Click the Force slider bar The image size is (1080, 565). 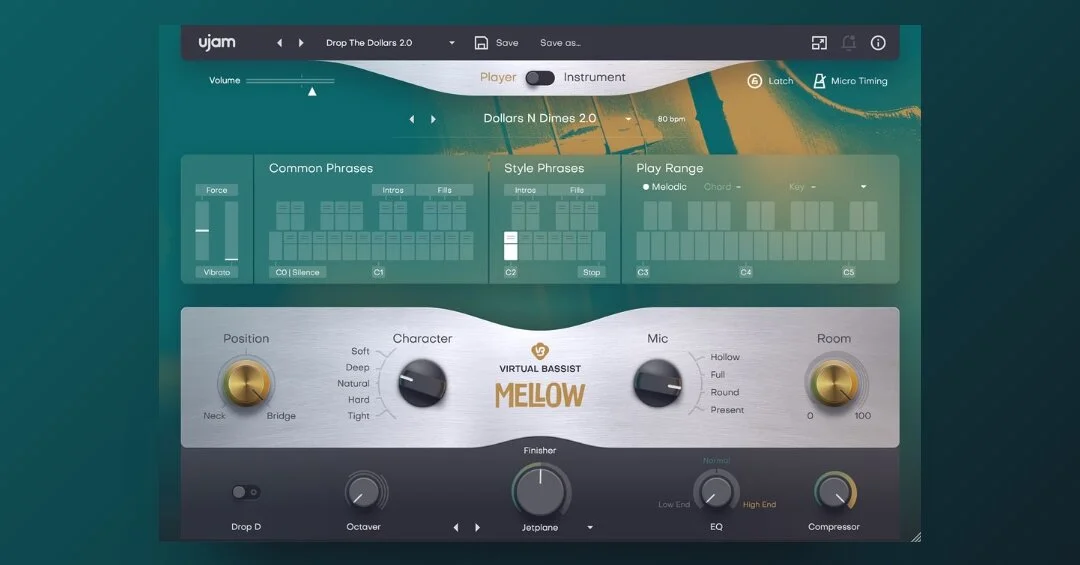(202, 231)
